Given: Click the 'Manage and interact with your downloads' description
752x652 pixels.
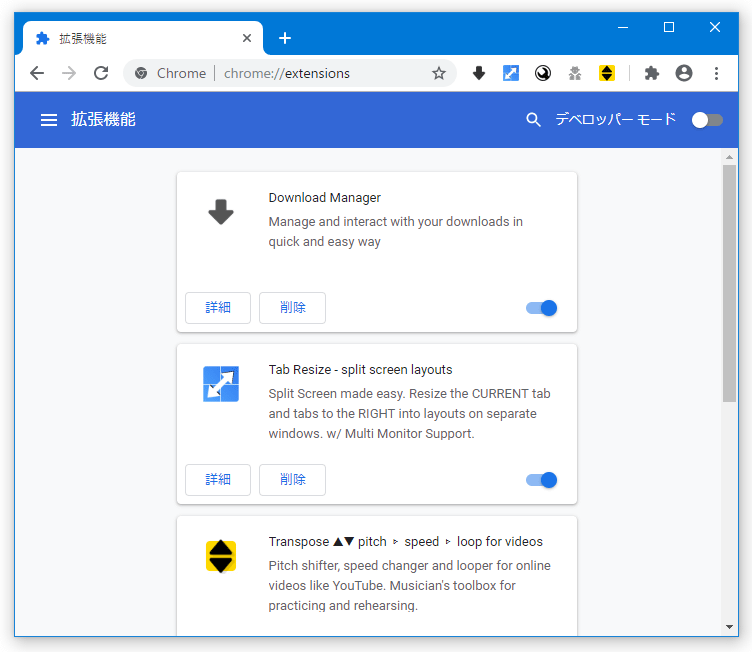Looking at the screenshot, I should point(396,232).
